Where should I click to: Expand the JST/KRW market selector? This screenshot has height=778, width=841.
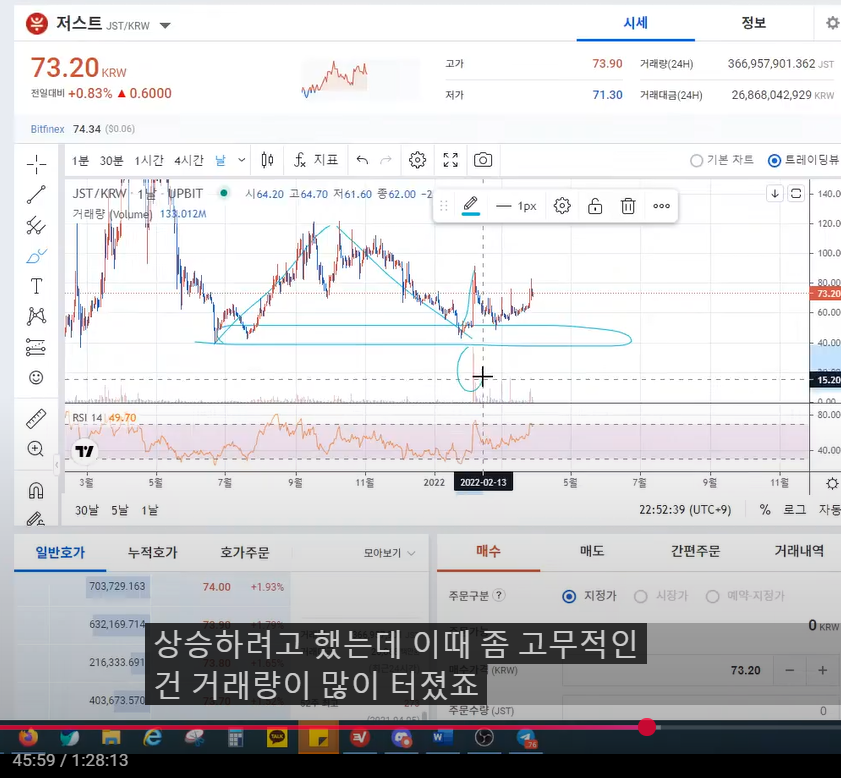click(165, 25)
